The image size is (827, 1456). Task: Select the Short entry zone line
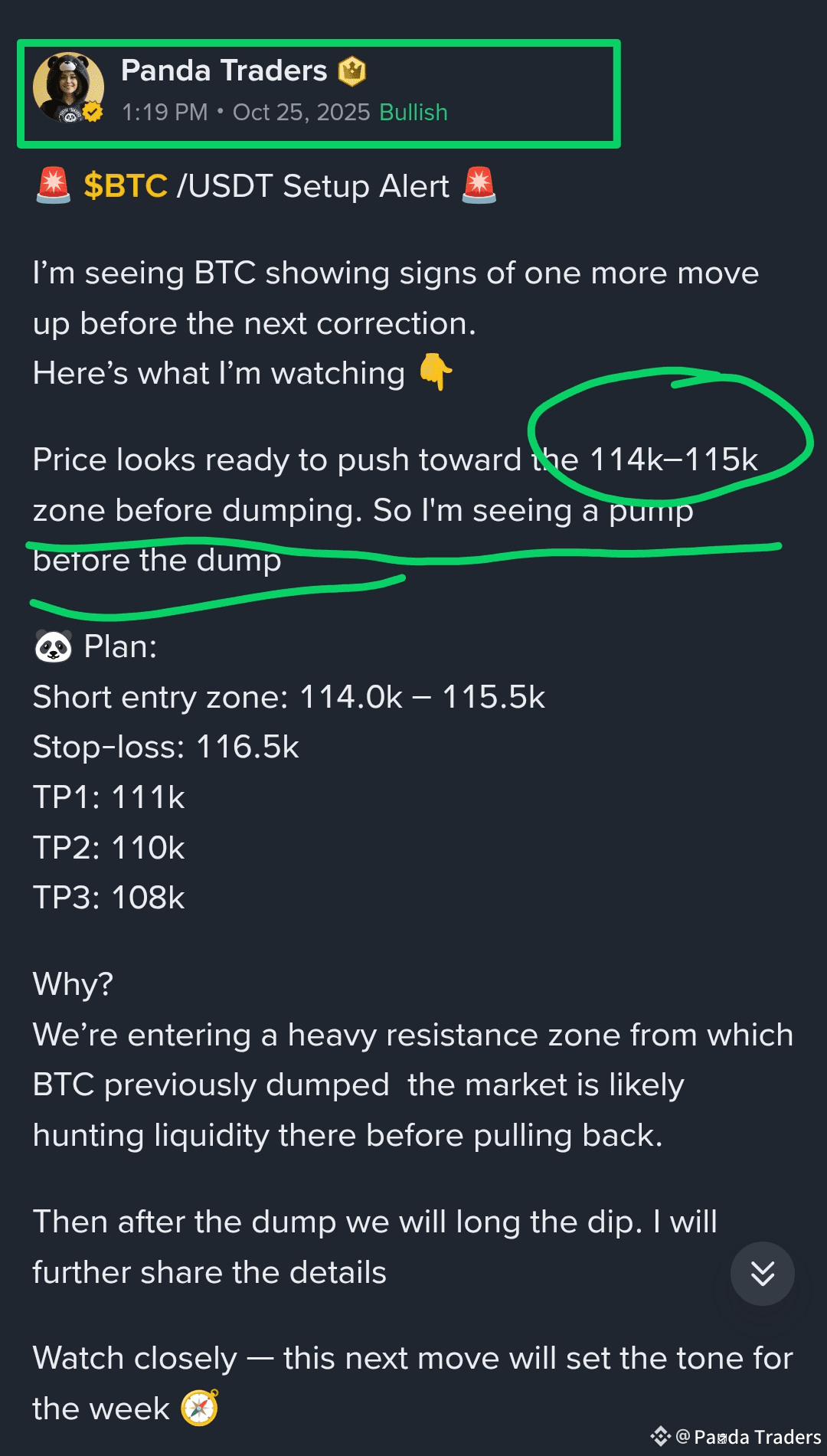tap(289, 697)
